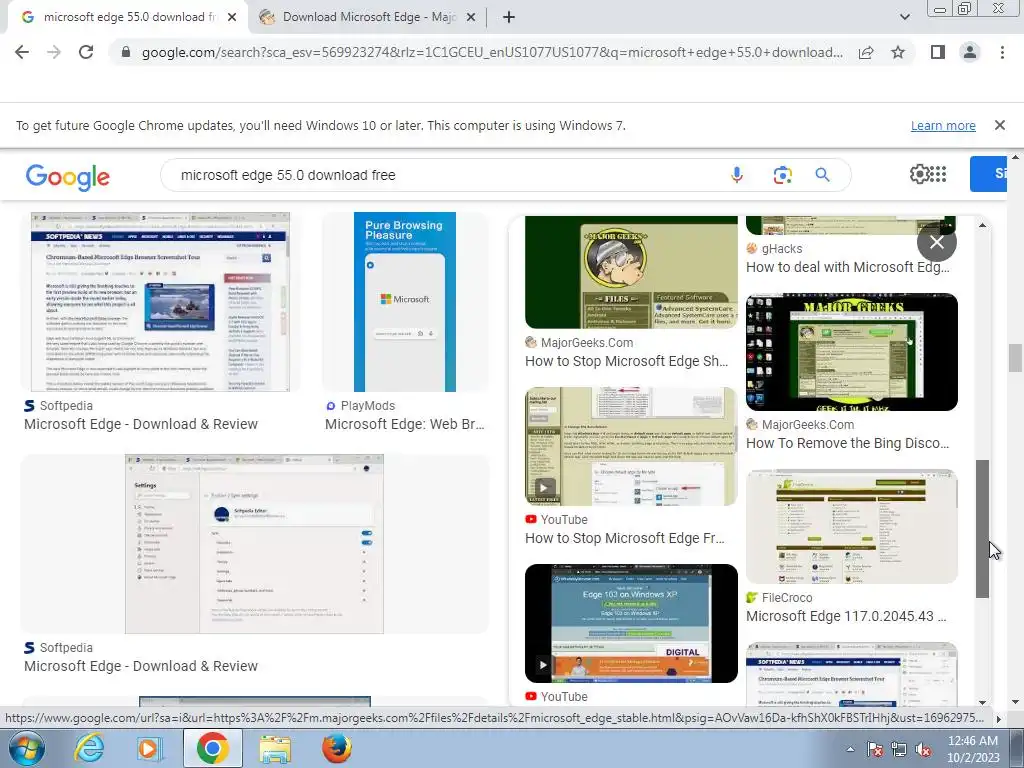
Task: Close the image preview panel
Action: [936, 242]
